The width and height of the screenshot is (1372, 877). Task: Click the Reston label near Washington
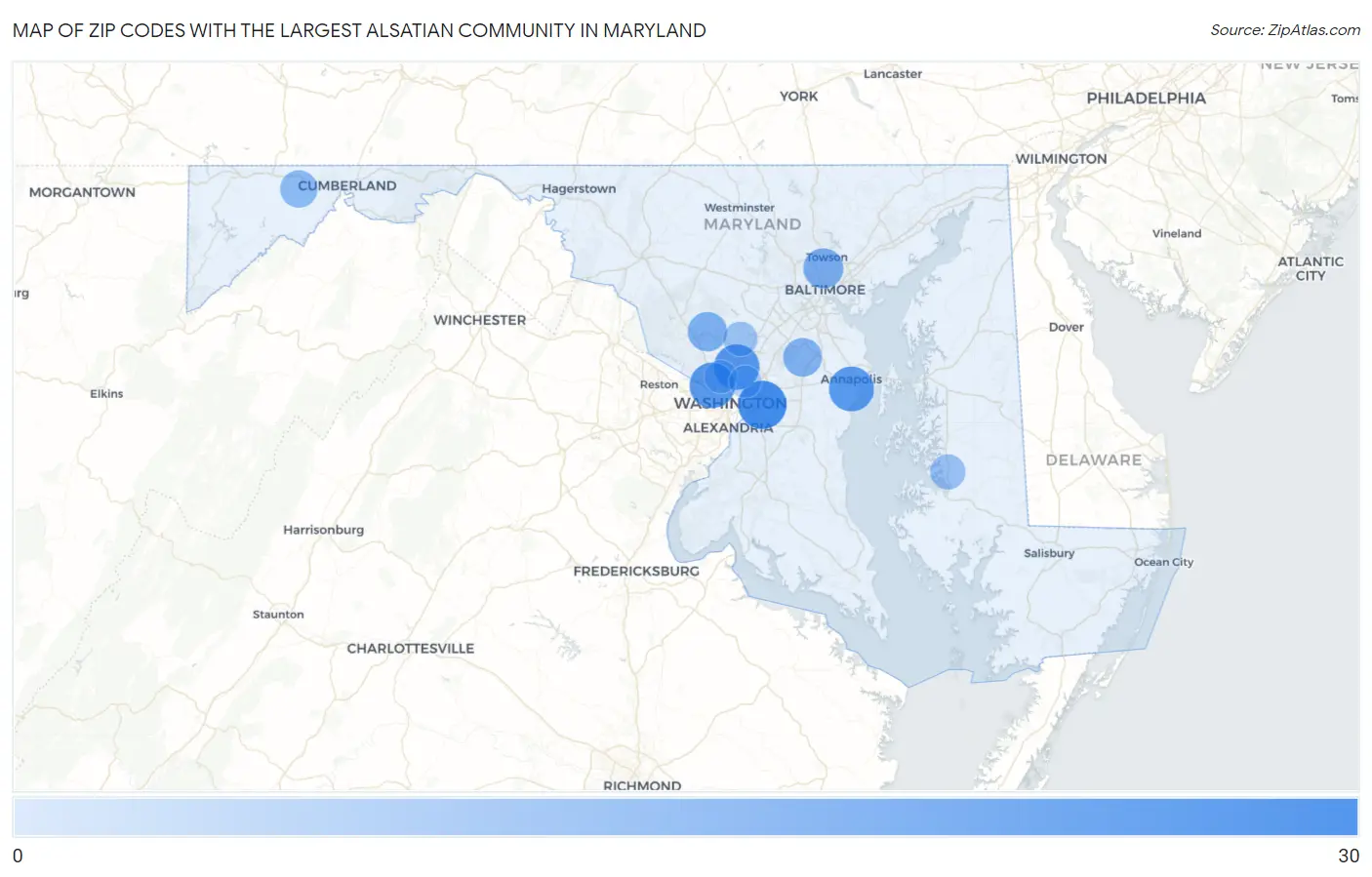coord(659,384)
